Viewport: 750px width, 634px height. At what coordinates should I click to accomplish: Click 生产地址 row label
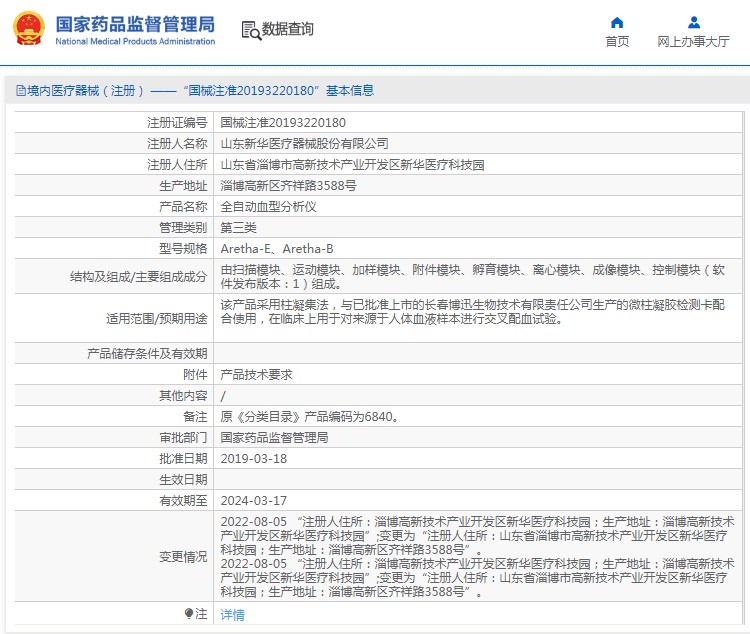click(x=183, y=186)
